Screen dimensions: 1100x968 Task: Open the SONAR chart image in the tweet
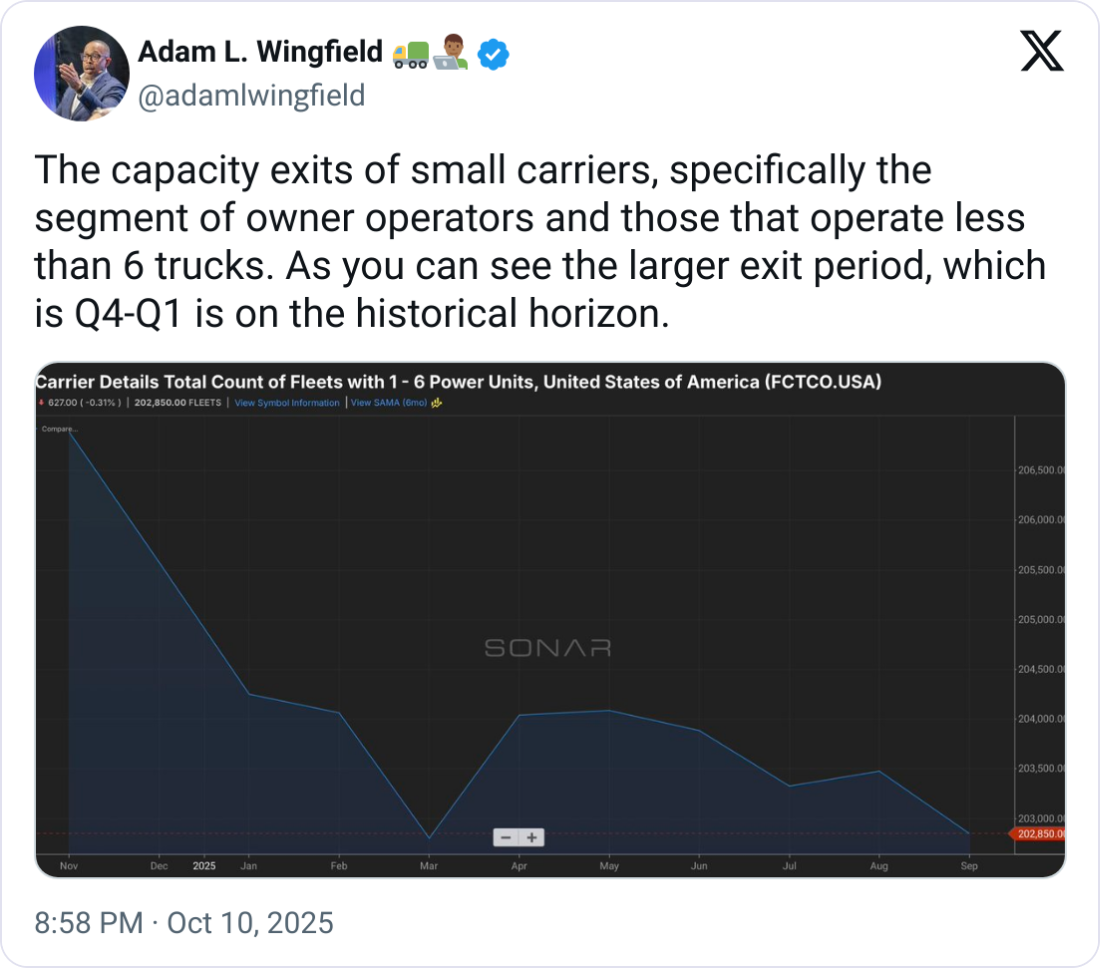point(550,620)
